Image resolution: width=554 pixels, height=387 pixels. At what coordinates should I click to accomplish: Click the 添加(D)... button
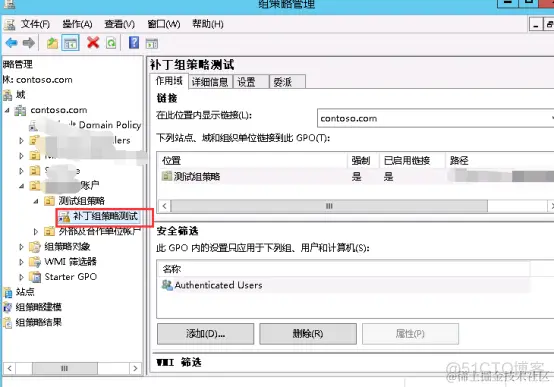[x=205, y=334]
